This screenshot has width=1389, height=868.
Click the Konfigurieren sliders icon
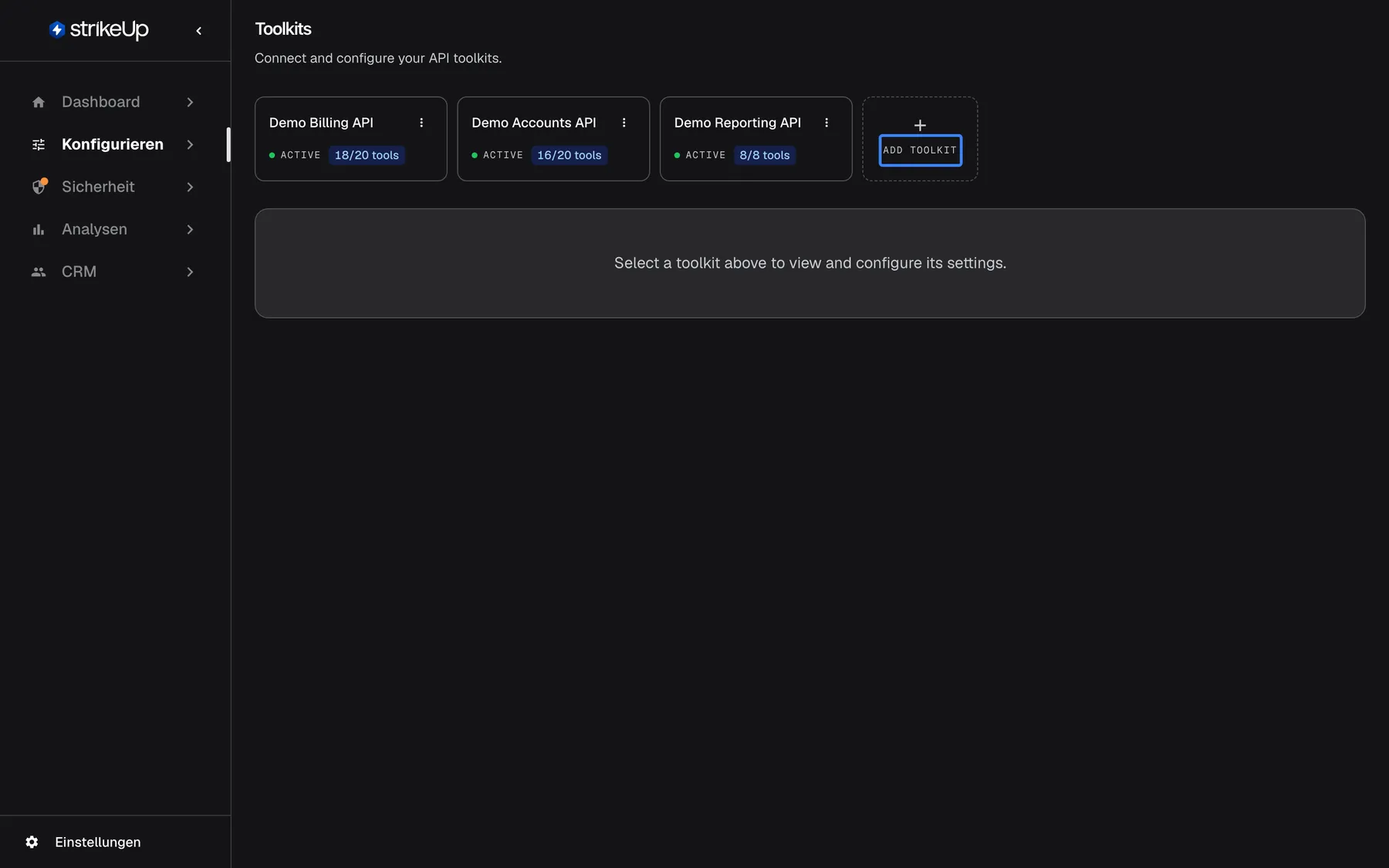(x=39, y=144)
